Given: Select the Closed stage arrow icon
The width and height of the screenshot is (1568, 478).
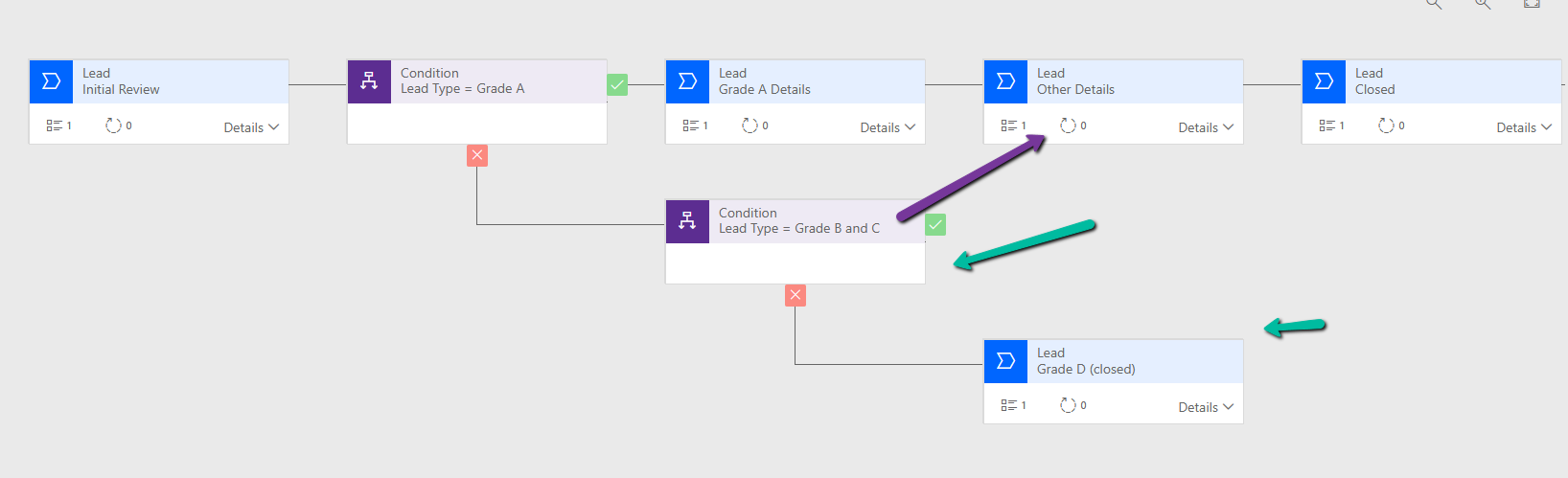Looking at the screenshot, I should [x=1324, y=81].
